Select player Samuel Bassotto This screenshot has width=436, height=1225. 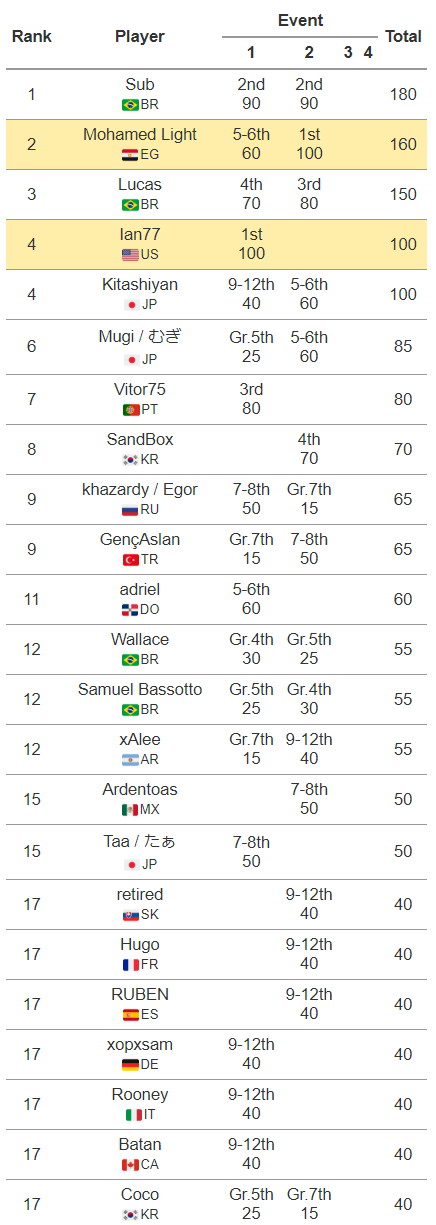coord(140,690)
